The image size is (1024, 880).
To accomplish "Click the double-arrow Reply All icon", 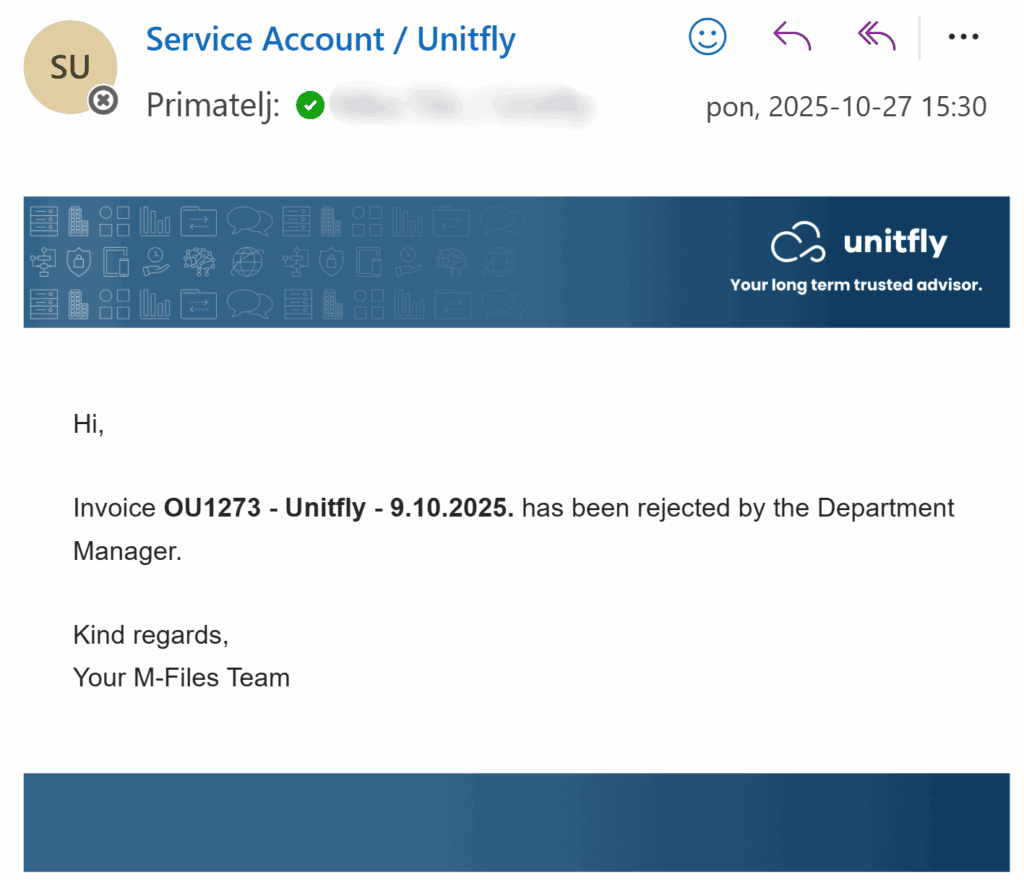I will click(877, 38).
